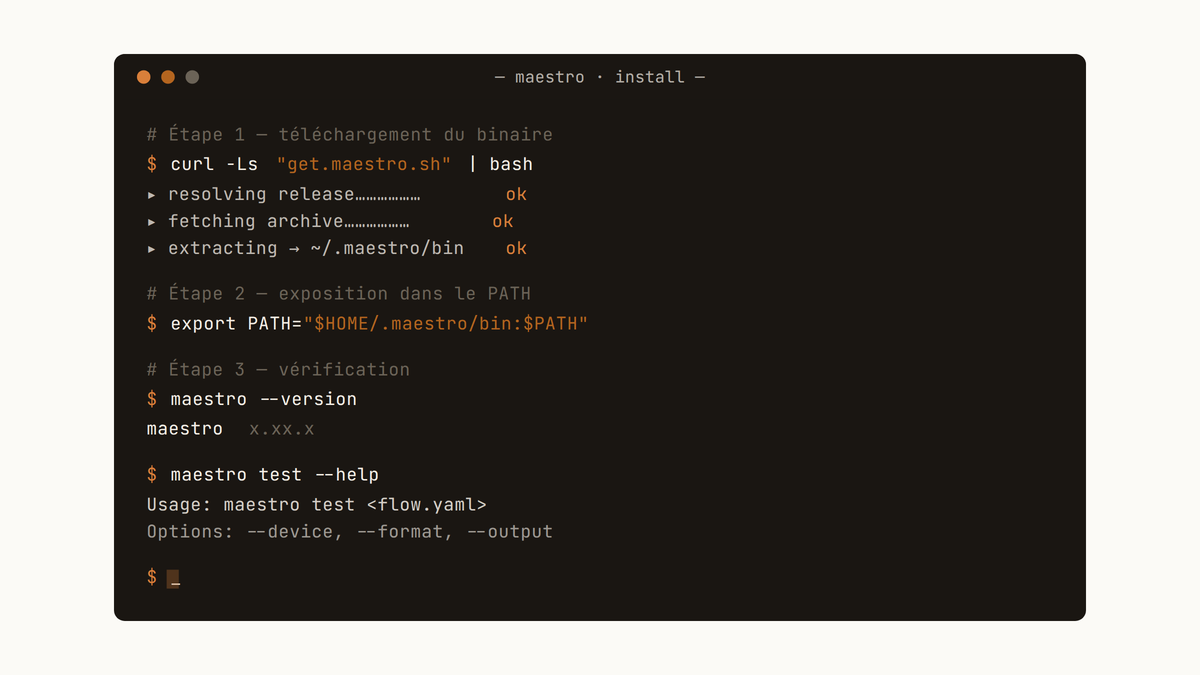1200x675 pixels.
Task: Click the dollar prompt before curl command
Action: (152, 164)
